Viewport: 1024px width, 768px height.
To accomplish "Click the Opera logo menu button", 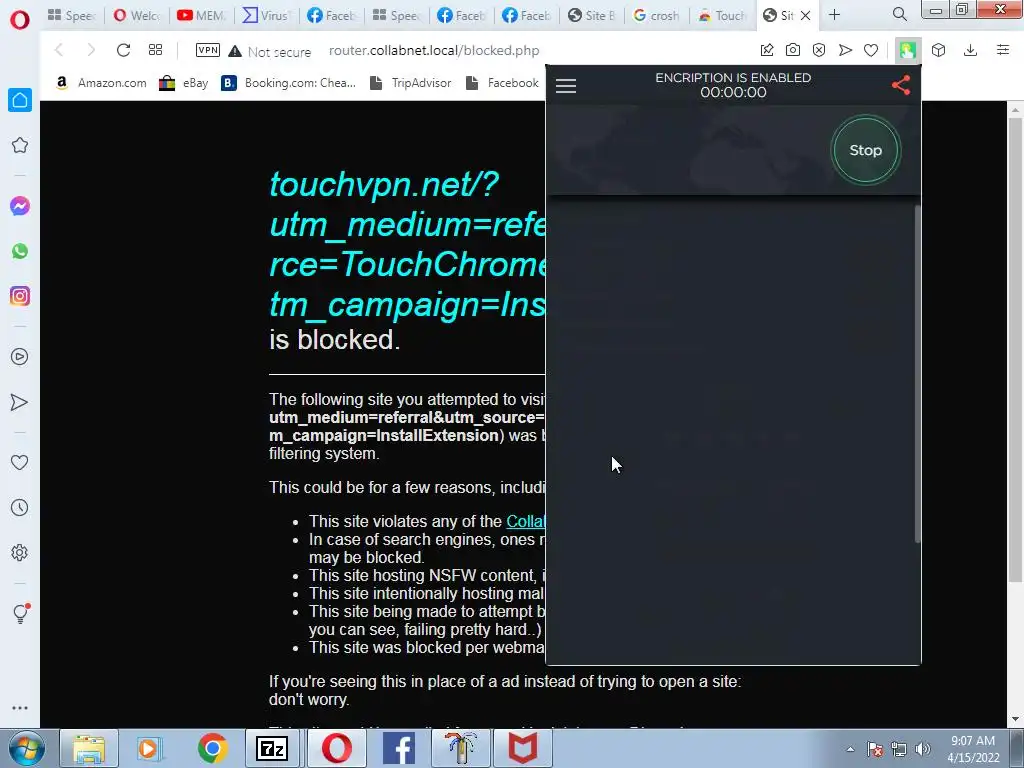I will coord(20,20).
